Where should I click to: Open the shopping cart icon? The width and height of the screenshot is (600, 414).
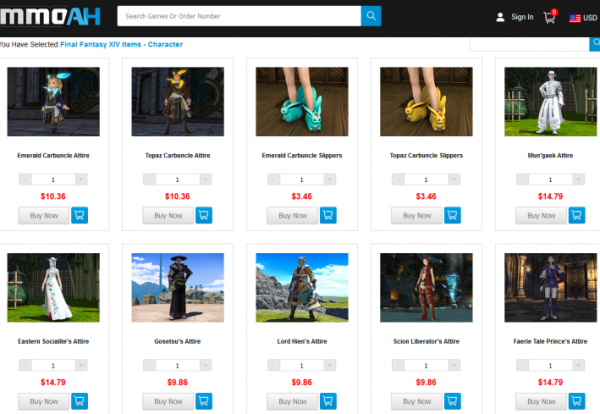[x=550, y=17]
